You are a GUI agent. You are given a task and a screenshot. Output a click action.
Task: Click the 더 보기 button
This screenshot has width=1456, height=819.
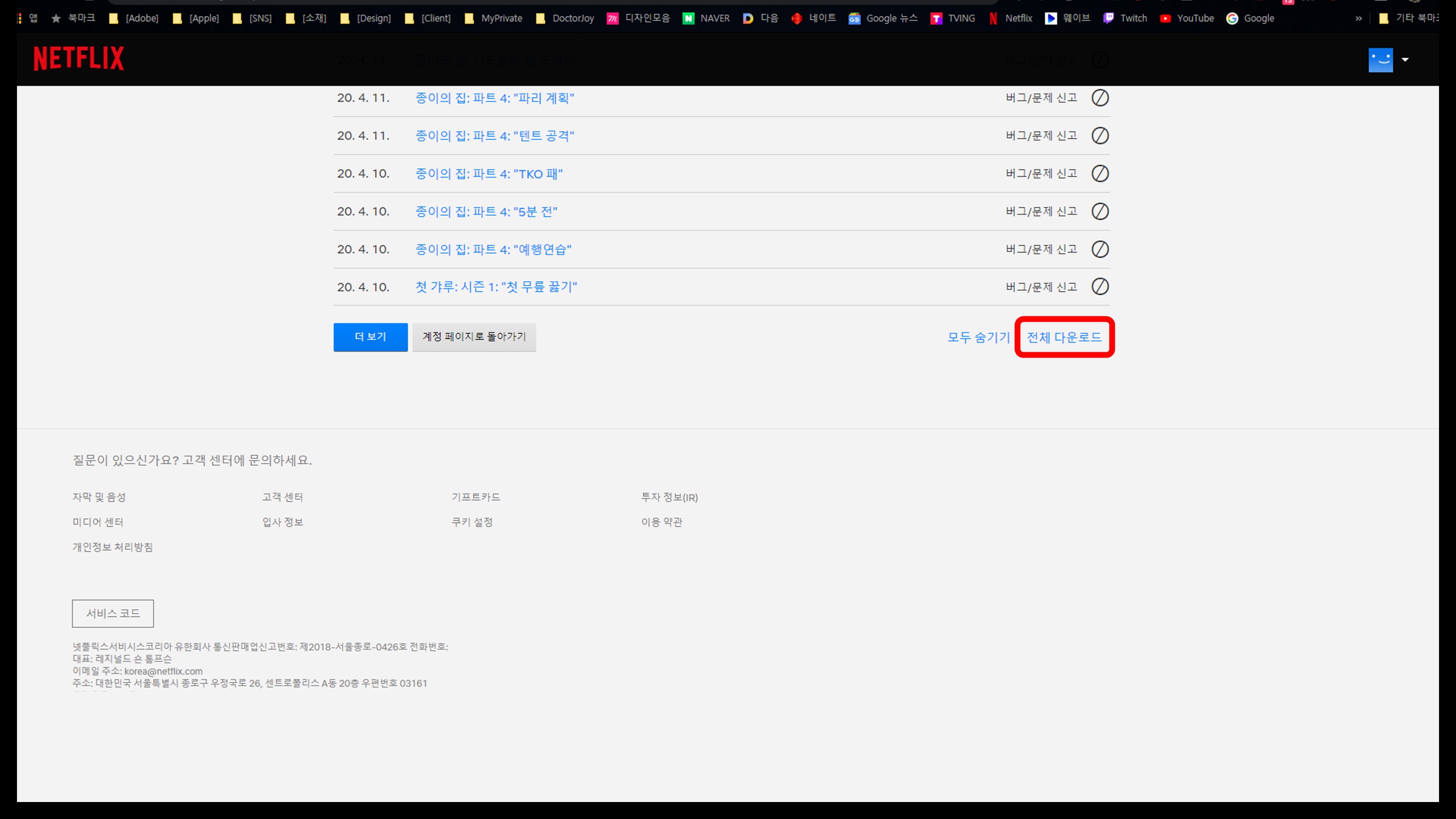click(x=370, y=337)
